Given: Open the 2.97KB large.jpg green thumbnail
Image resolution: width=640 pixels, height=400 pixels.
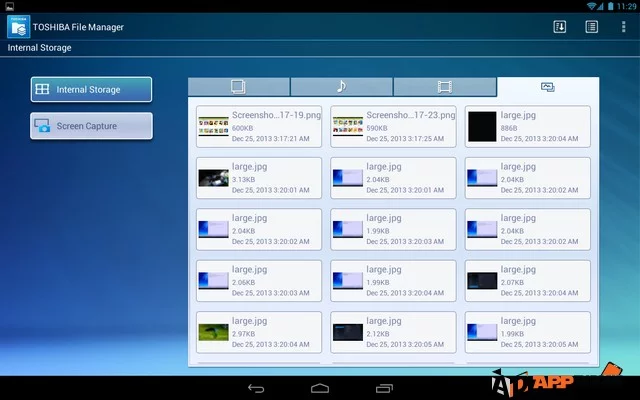Looking at the screenshot, I should (x=213, y=332).
